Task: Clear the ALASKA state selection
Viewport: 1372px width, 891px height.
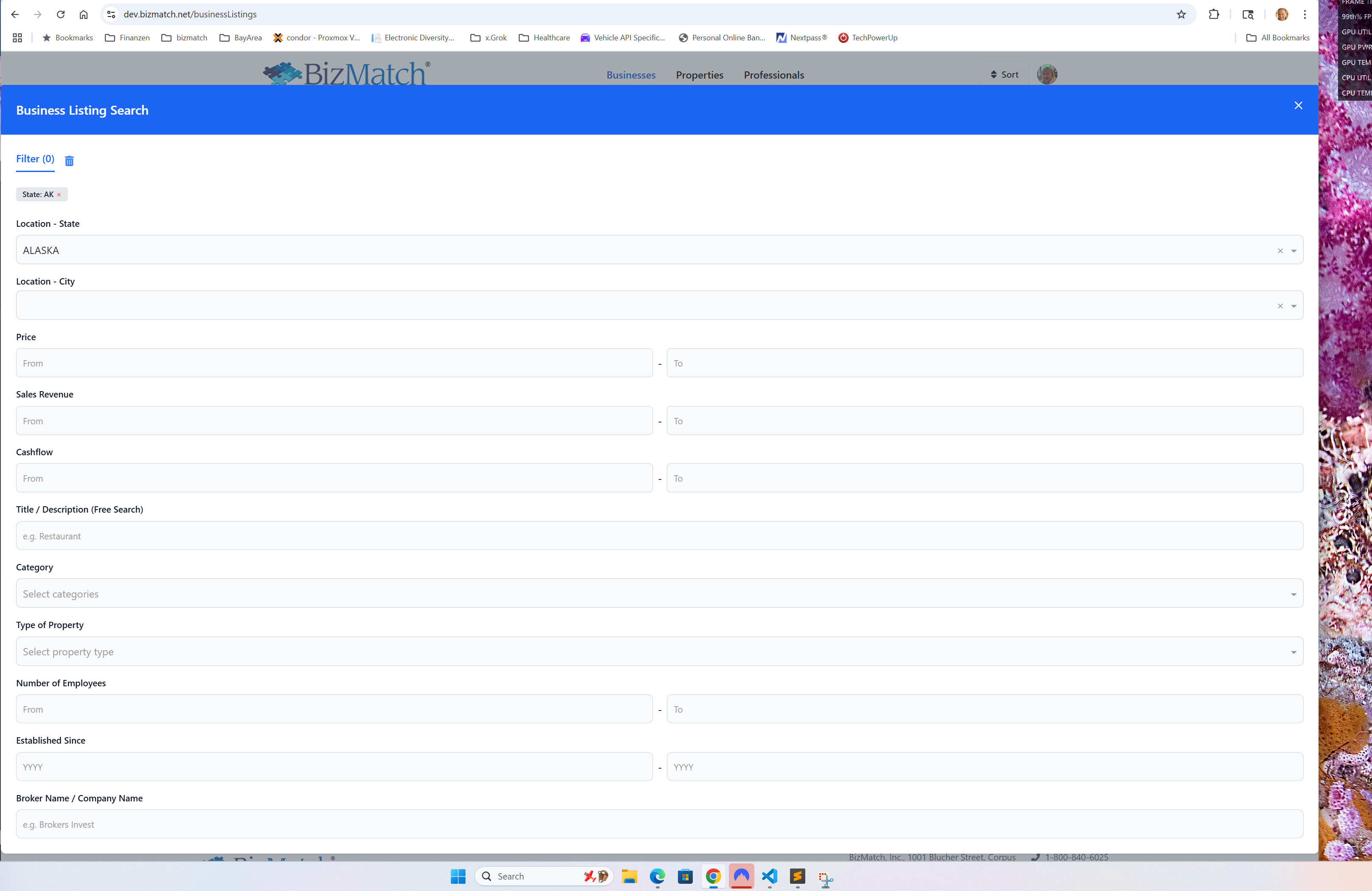Action: point(1280,251)
